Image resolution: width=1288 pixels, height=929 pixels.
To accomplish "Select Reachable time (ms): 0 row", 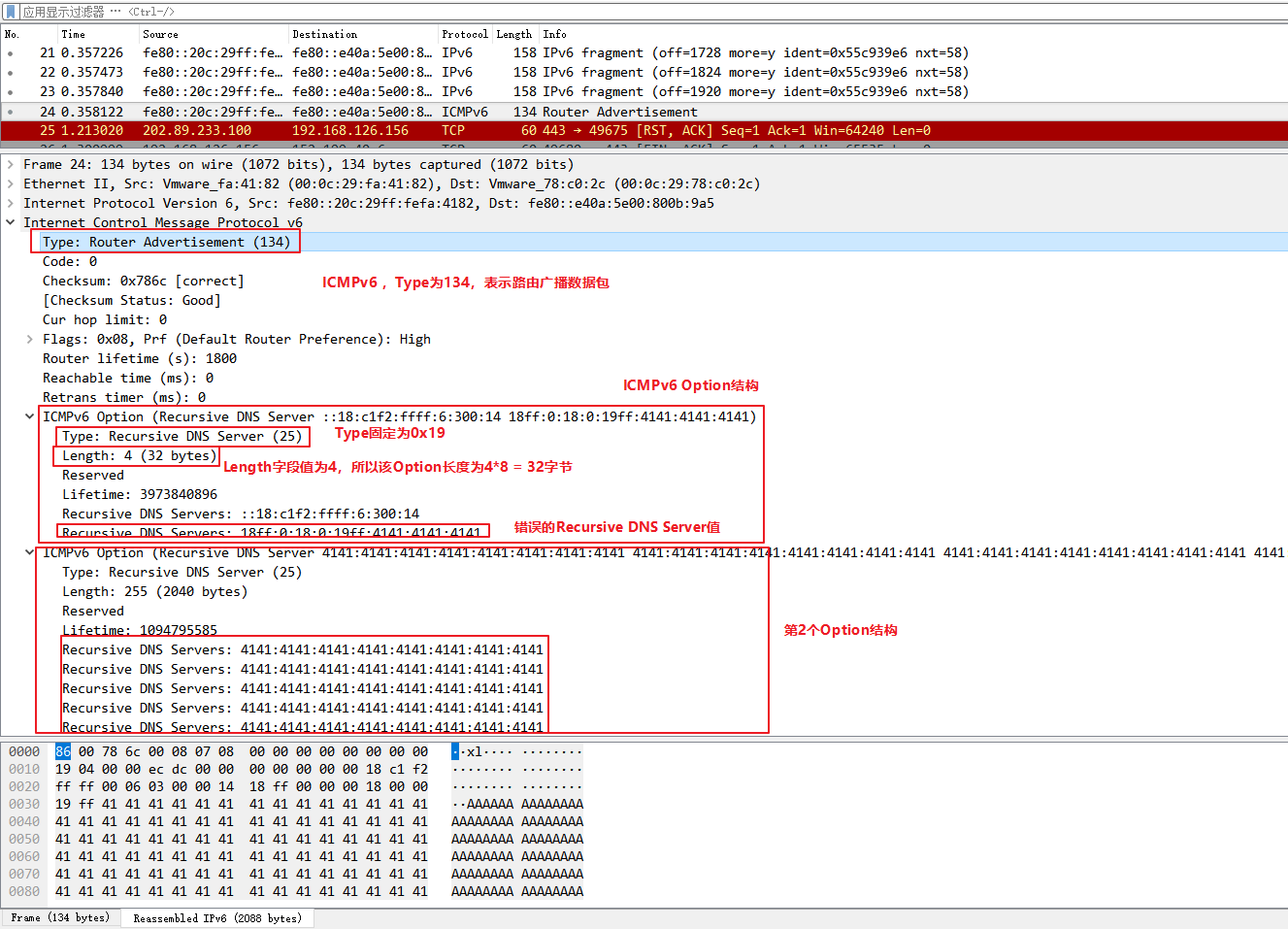I will pyautogui.click(x=128, y=378).
